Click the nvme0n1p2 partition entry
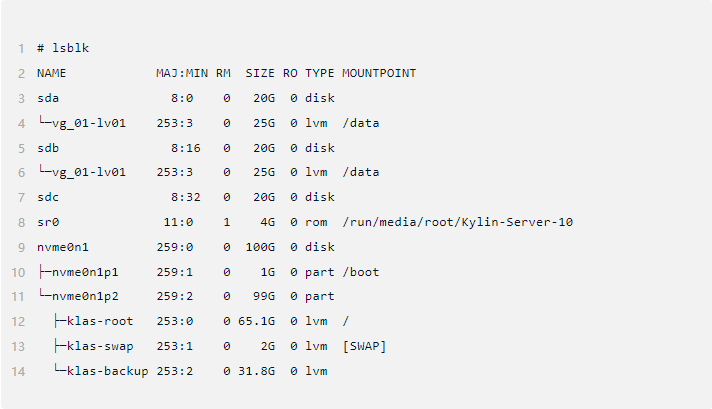This screenshot has width=712, height=409. coord(85,296)
